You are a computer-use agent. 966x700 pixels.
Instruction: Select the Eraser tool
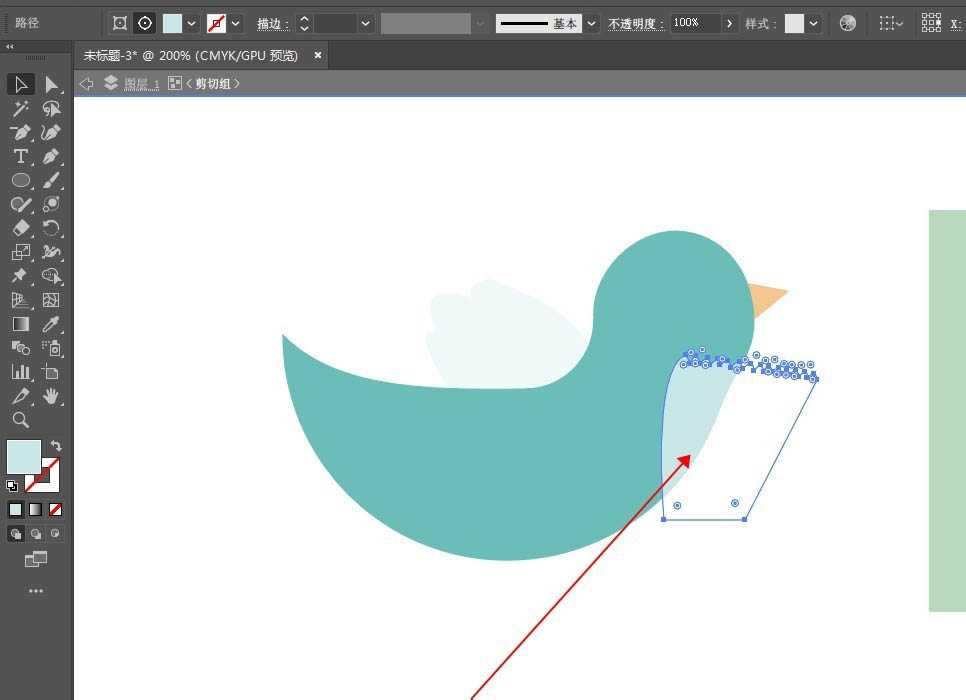[x=20, y=229]
